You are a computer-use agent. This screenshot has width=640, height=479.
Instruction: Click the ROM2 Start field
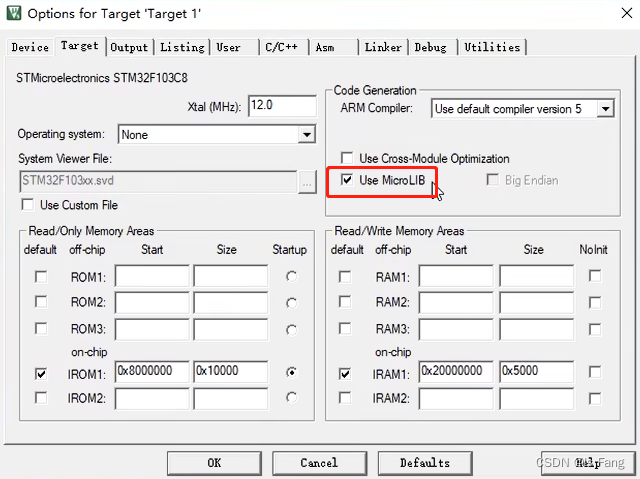pyautogui.click(x=152, y=302)
